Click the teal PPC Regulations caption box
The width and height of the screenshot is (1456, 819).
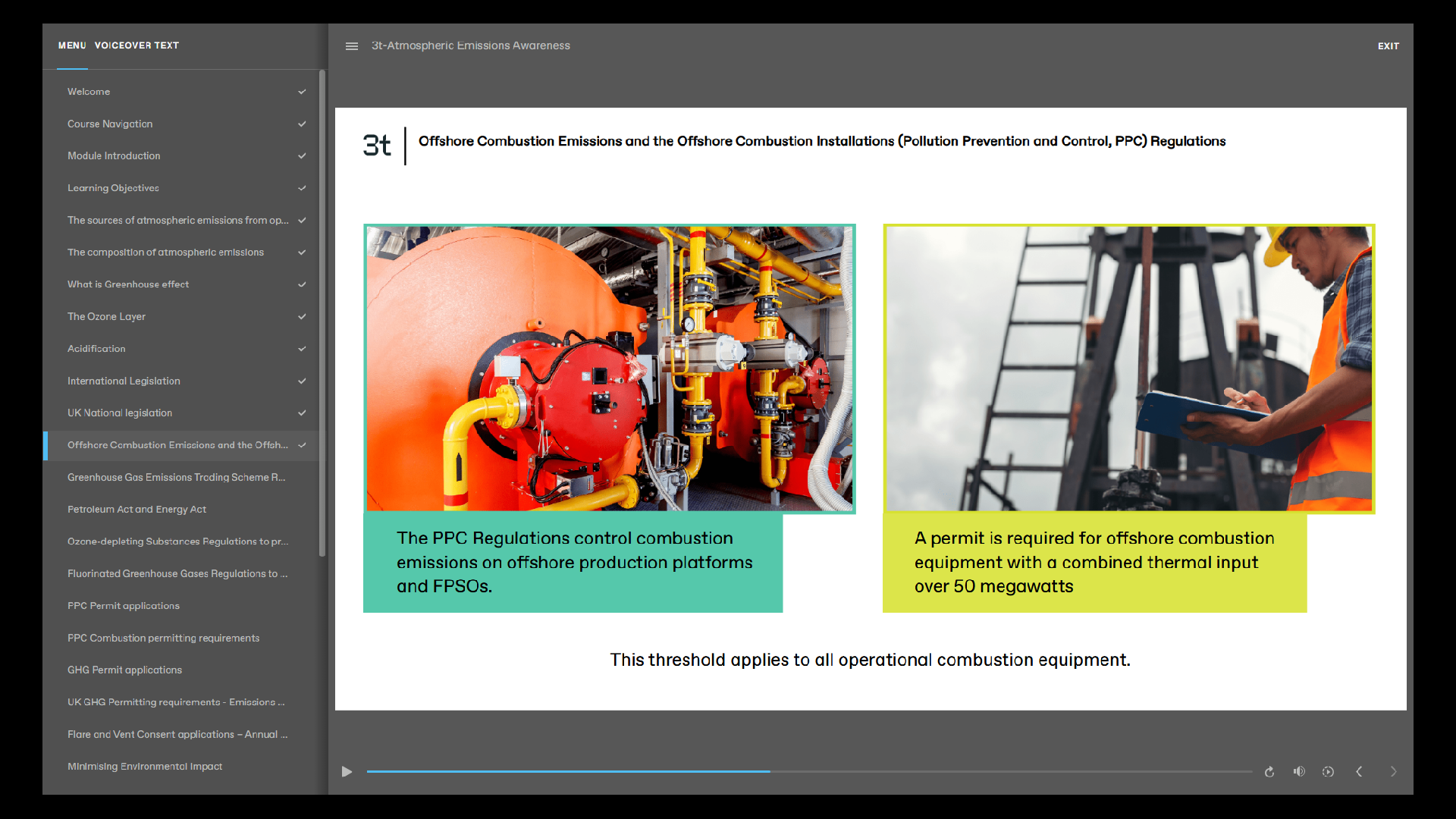click(573, 563)
